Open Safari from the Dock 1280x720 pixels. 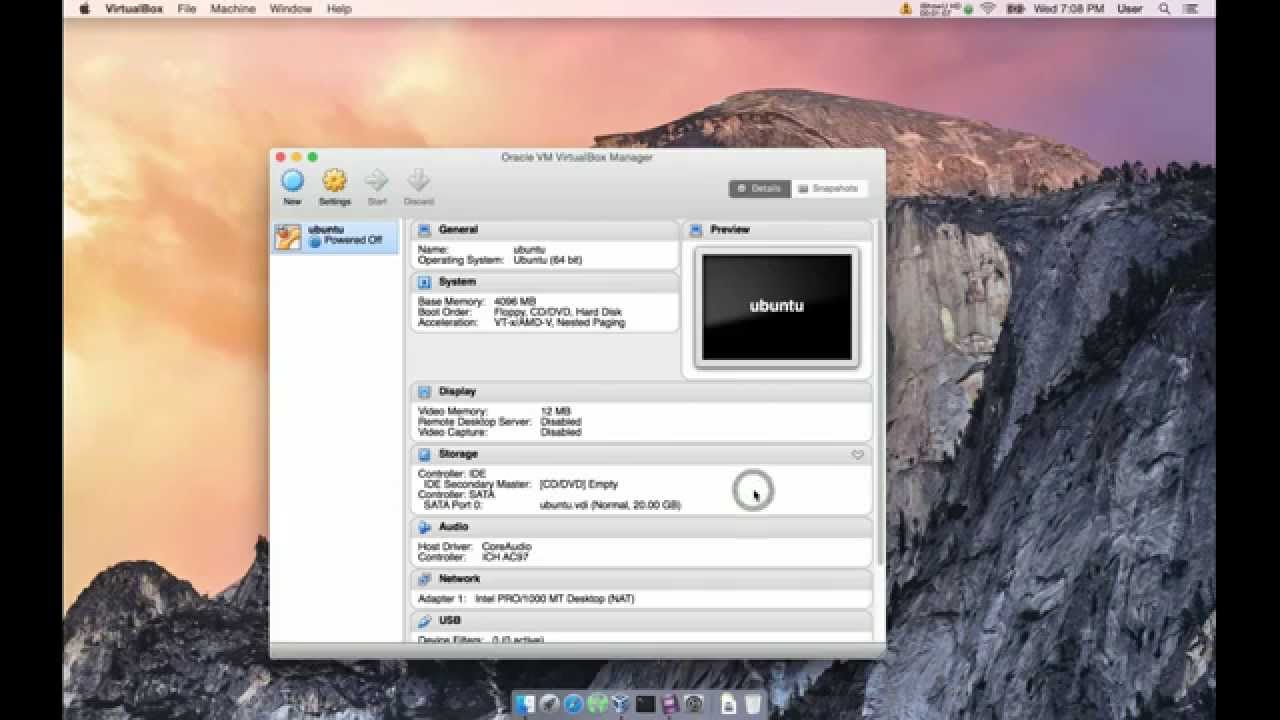pyautogui.click(x=574, y=704)
